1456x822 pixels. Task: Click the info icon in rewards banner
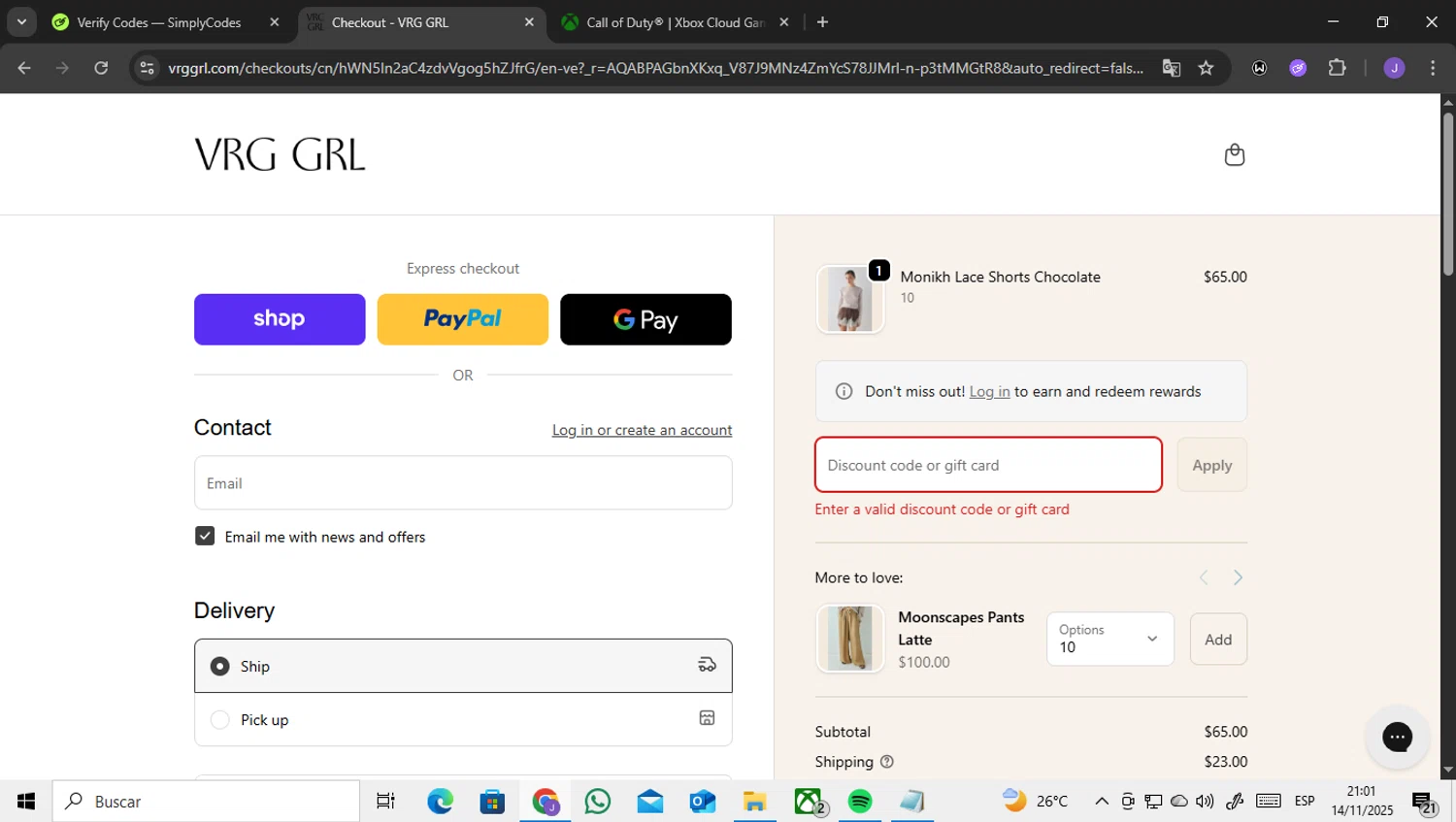pos(844,391)
